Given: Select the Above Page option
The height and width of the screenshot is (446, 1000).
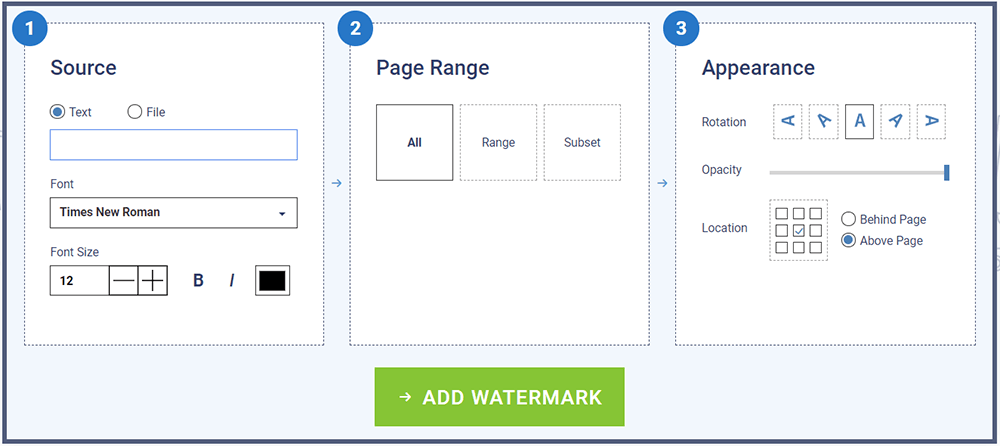Looking at the screenshot, I should 848,240.
